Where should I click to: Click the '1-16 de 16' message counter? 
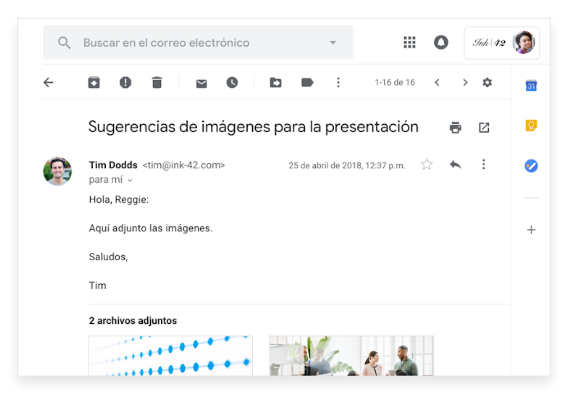click(395, 83)
